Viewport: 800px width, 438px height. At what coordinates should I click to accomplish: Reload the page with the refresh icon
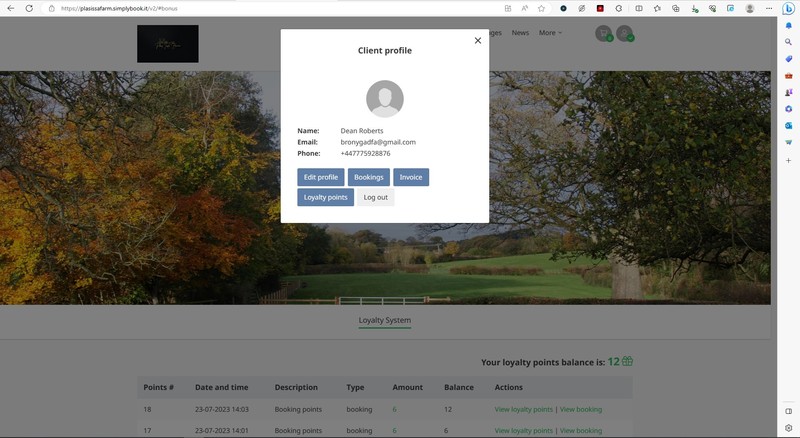[29, 8]
